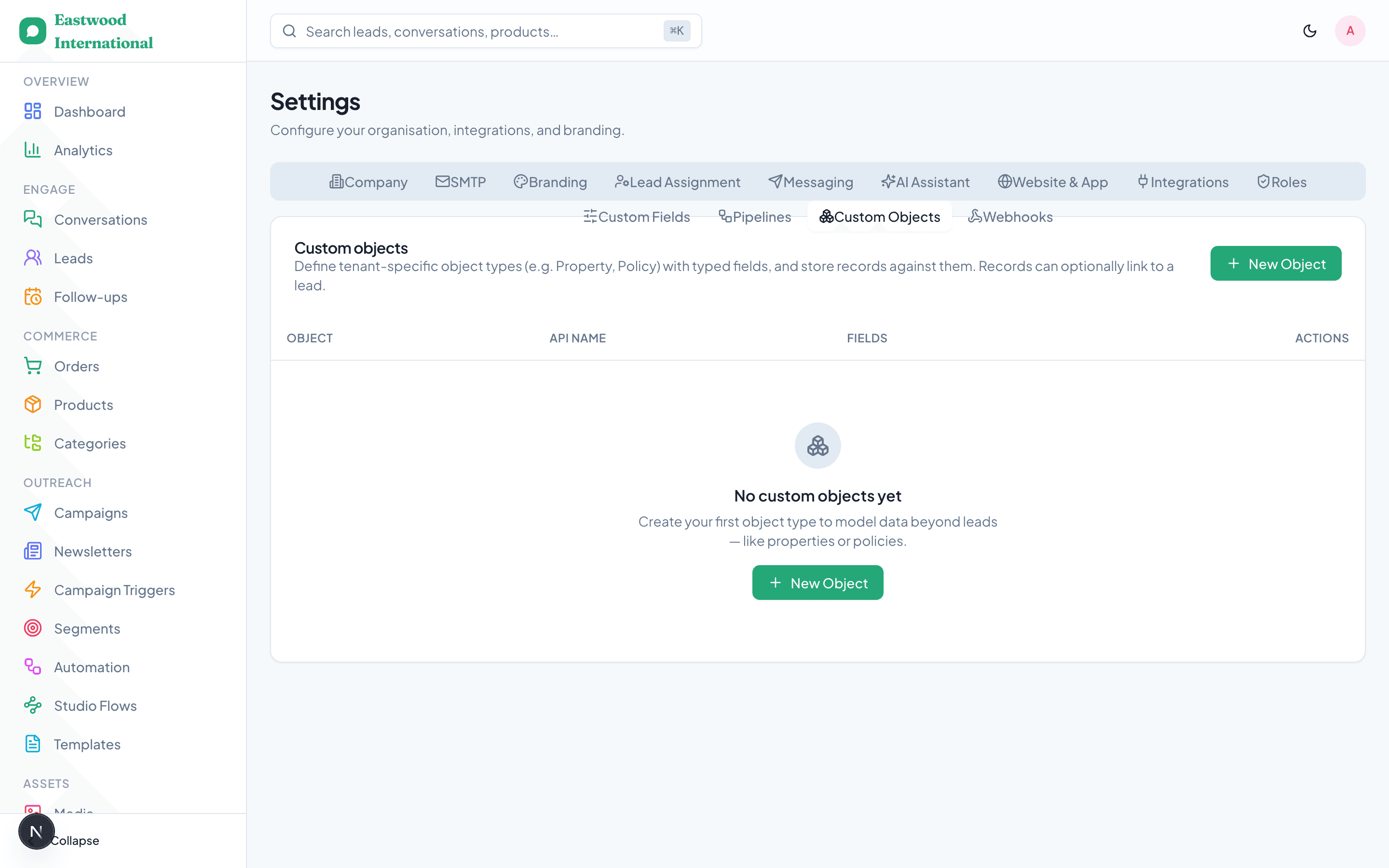This screenshot has width=1389, height=868.
Task: Select the Custom Objects tab
Action: [x=879, y=217]
